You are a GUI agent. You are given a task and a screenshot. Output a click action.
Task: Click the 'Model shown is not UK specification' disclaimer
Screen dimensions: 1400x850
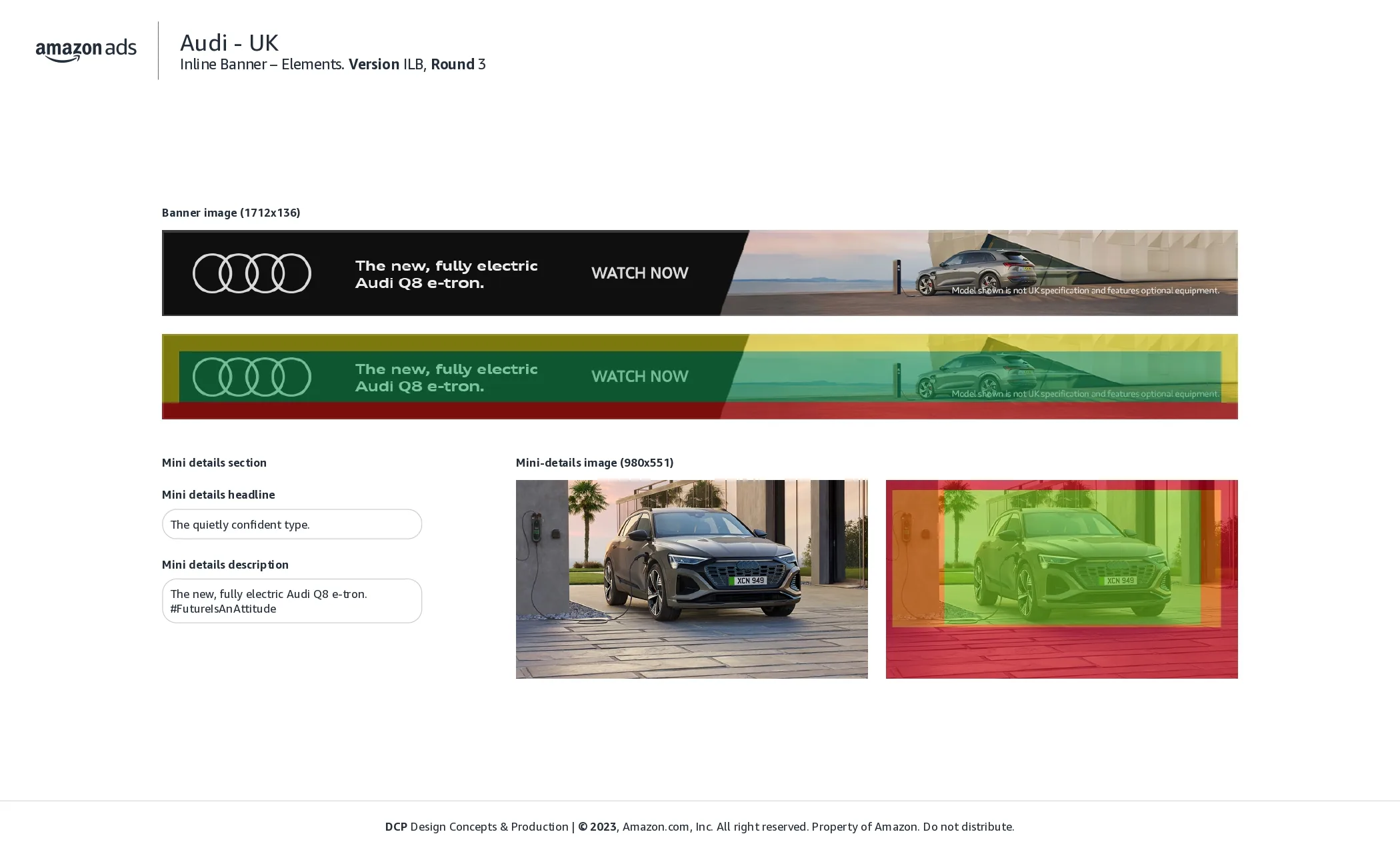1085,291
